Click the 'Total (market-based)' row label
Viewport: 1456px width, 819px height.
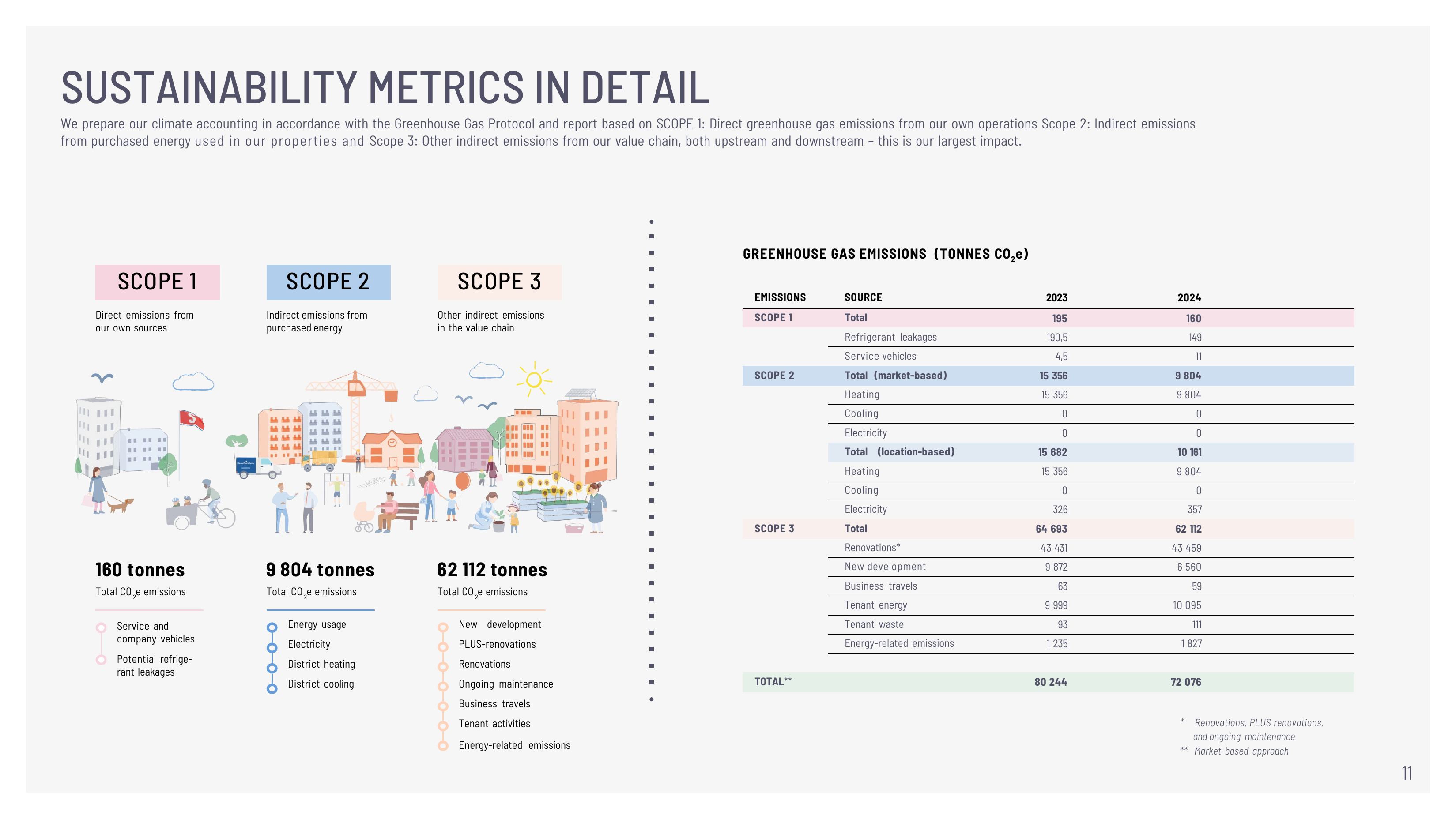(895, 376)
